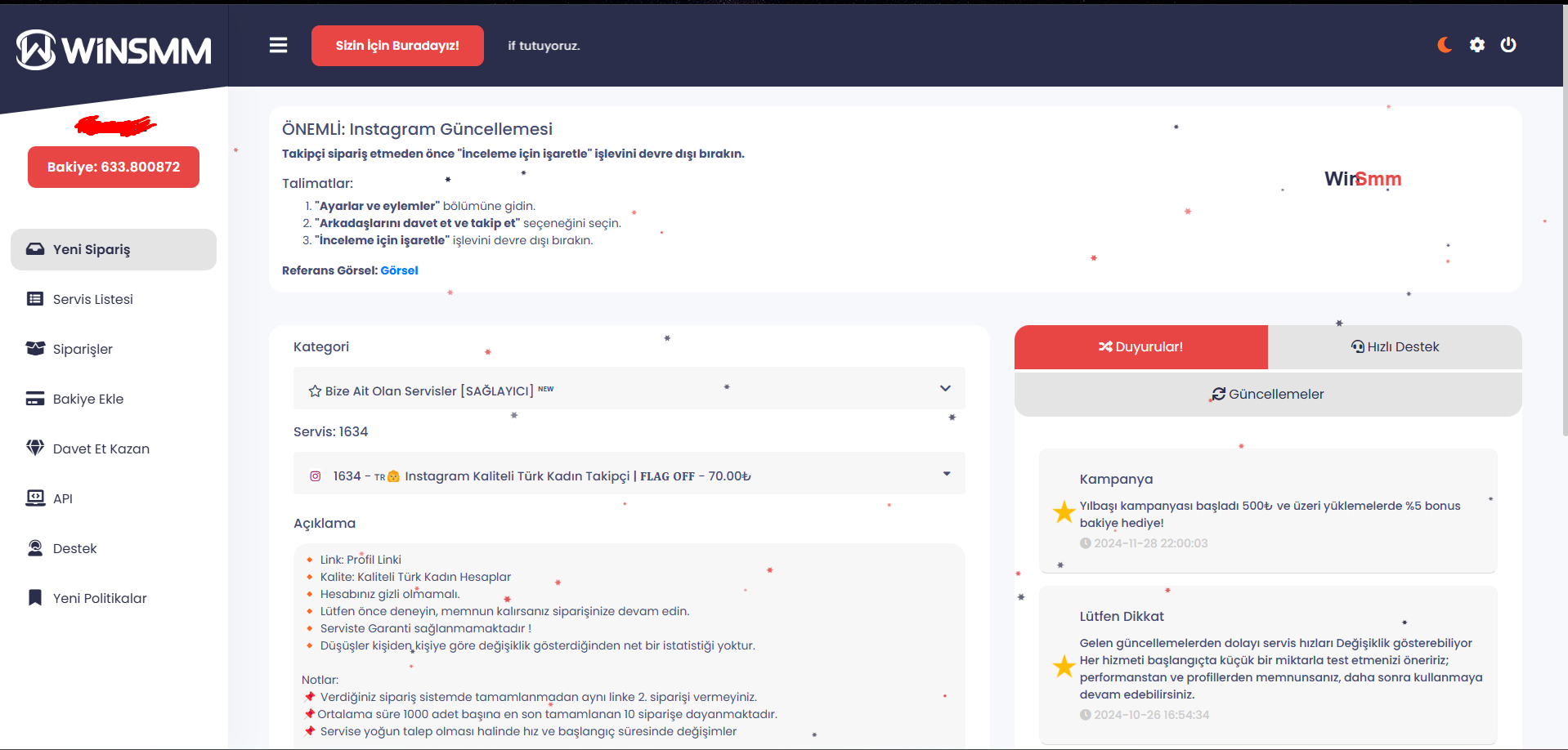Switch to dark mode with moon icon
Viewport: 1568px width, 750px height.
click(1445, 45)
